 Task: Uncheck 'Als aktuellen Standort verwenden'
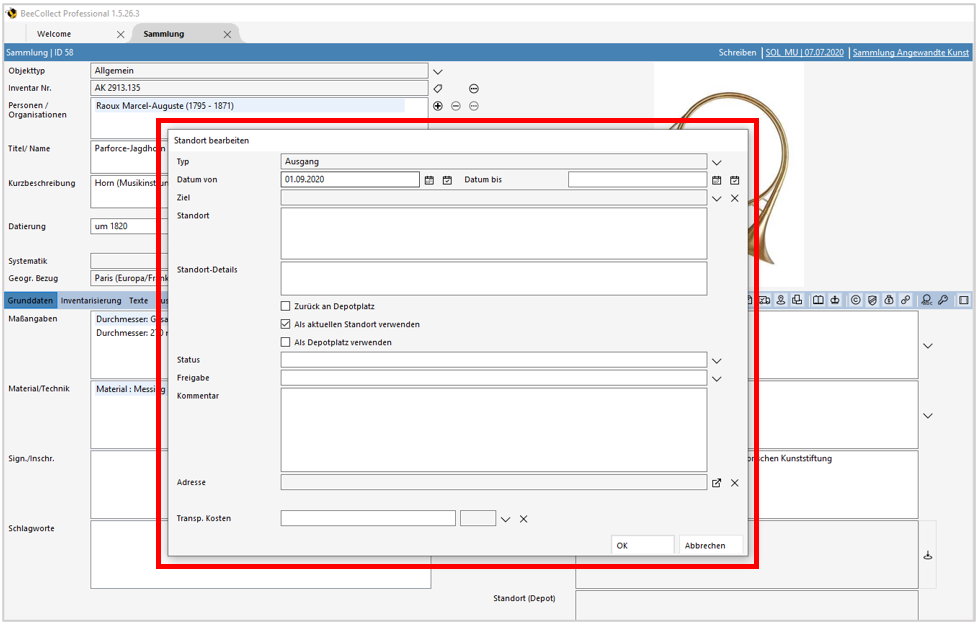click(286, 324)
